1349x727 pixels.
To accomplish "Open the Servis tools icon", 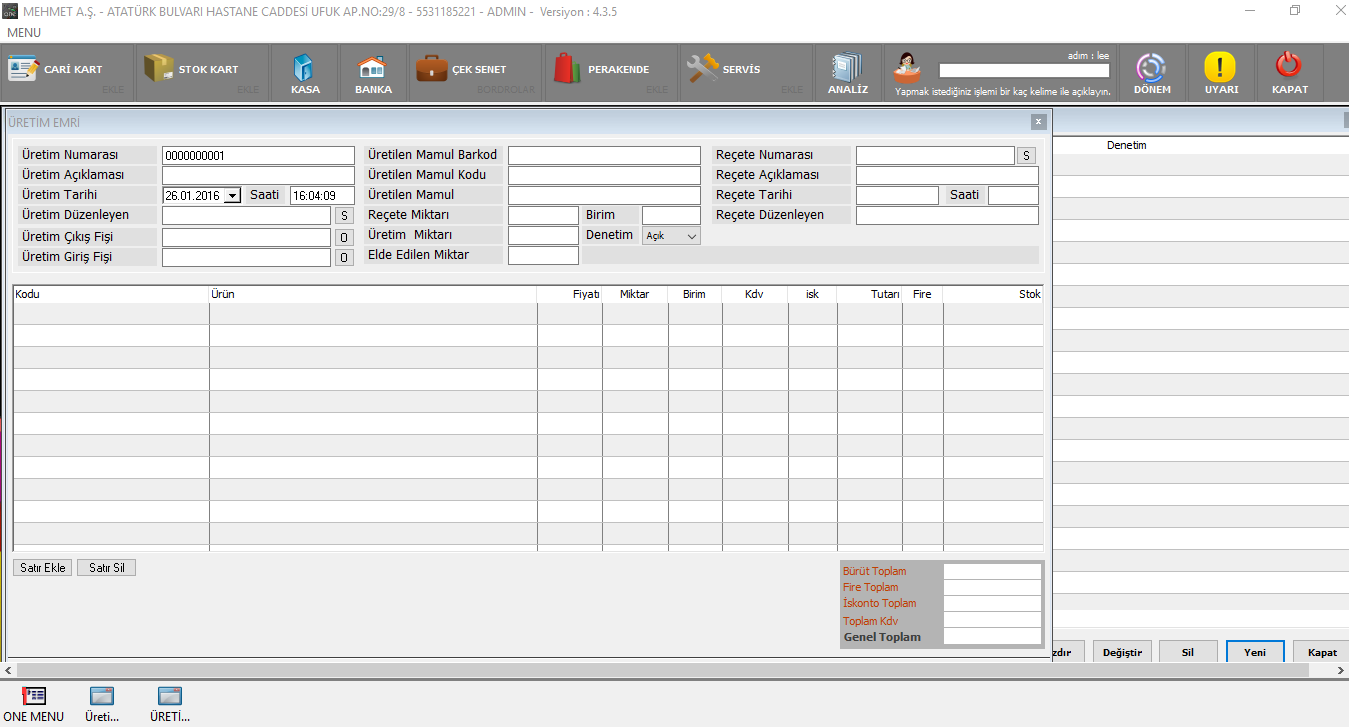I will tap(725, 70).
